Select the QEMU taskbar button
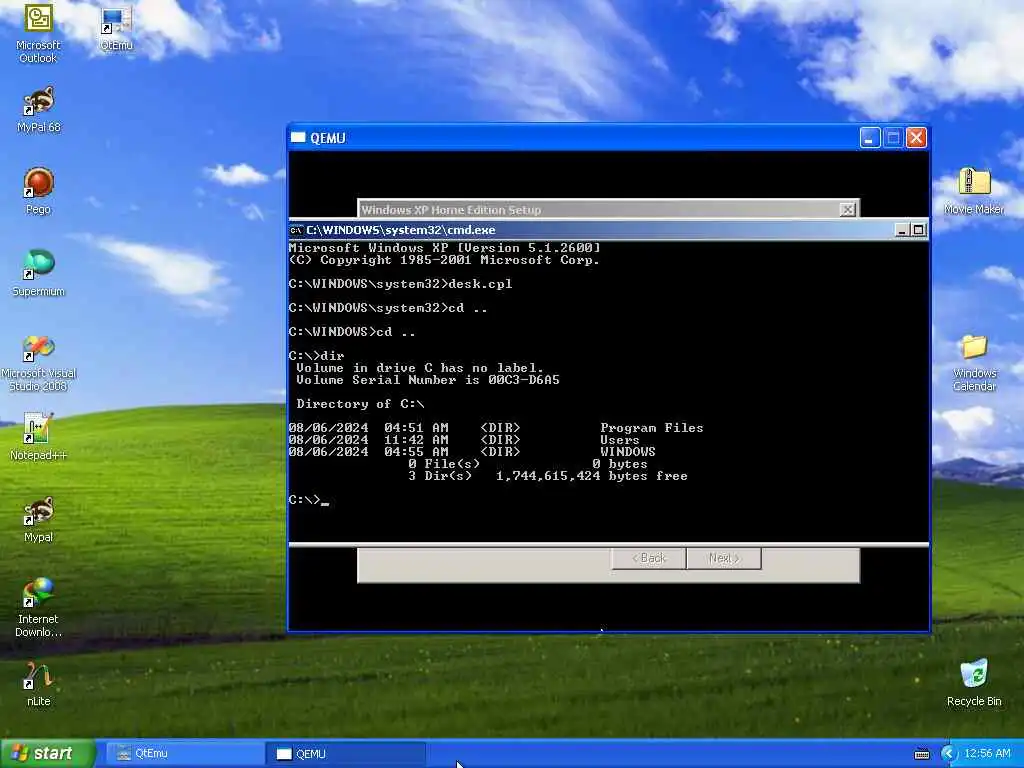 pyautogui.click(x=347, y=754)
